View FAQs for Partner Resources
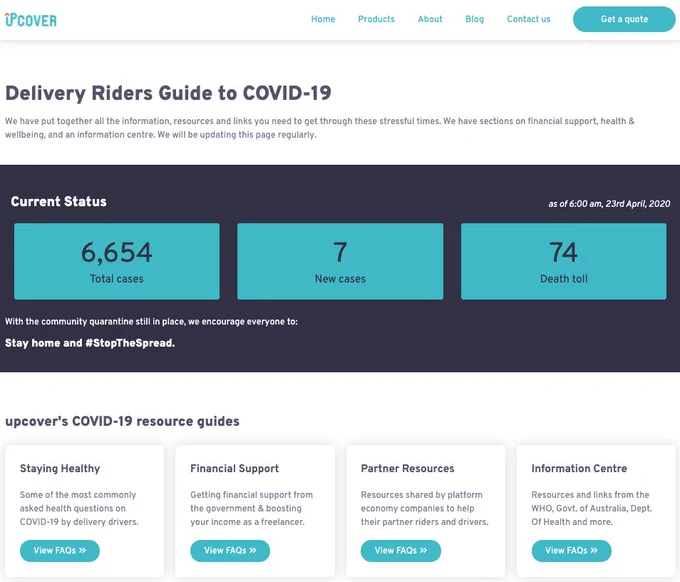 click(401, 550)
